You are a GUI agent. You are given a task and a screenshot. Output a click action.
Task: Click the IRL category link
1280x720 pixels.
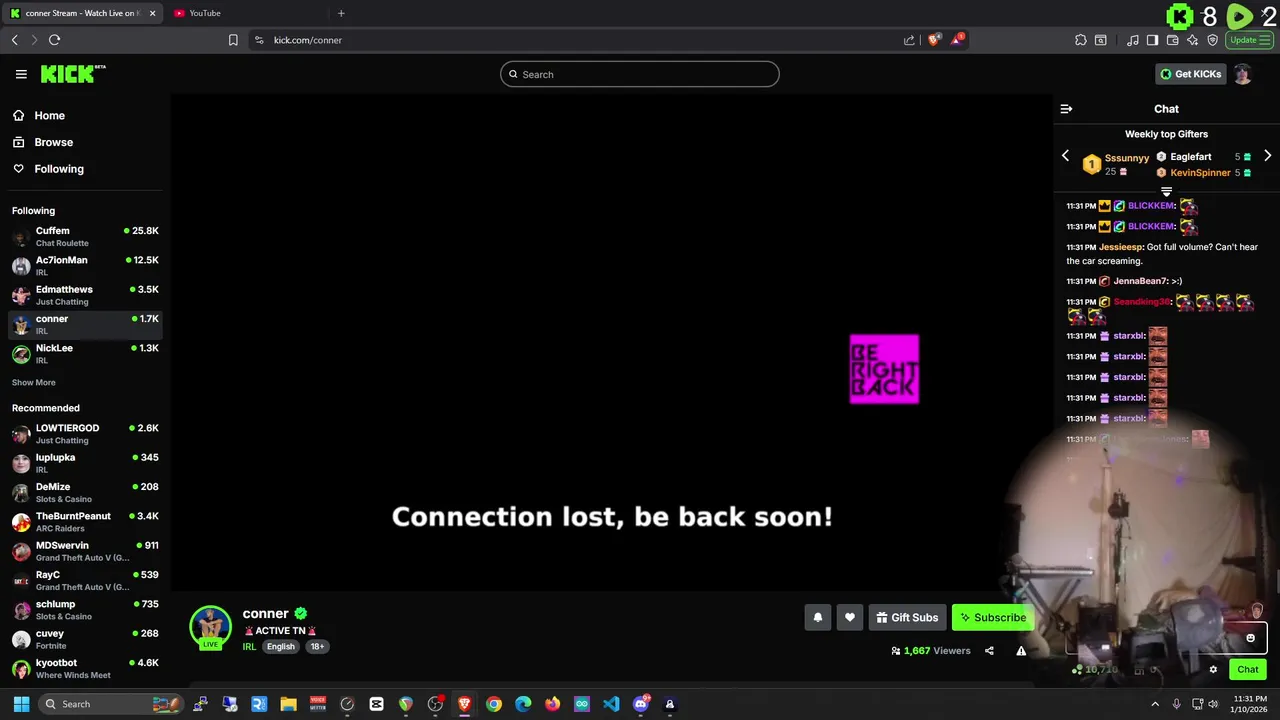coord(249,647)
